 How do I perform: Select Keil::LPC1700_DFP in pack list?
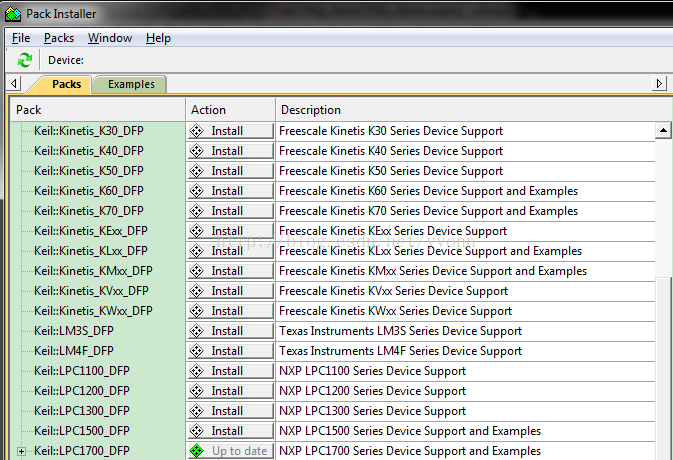click(x=82, y=451)
